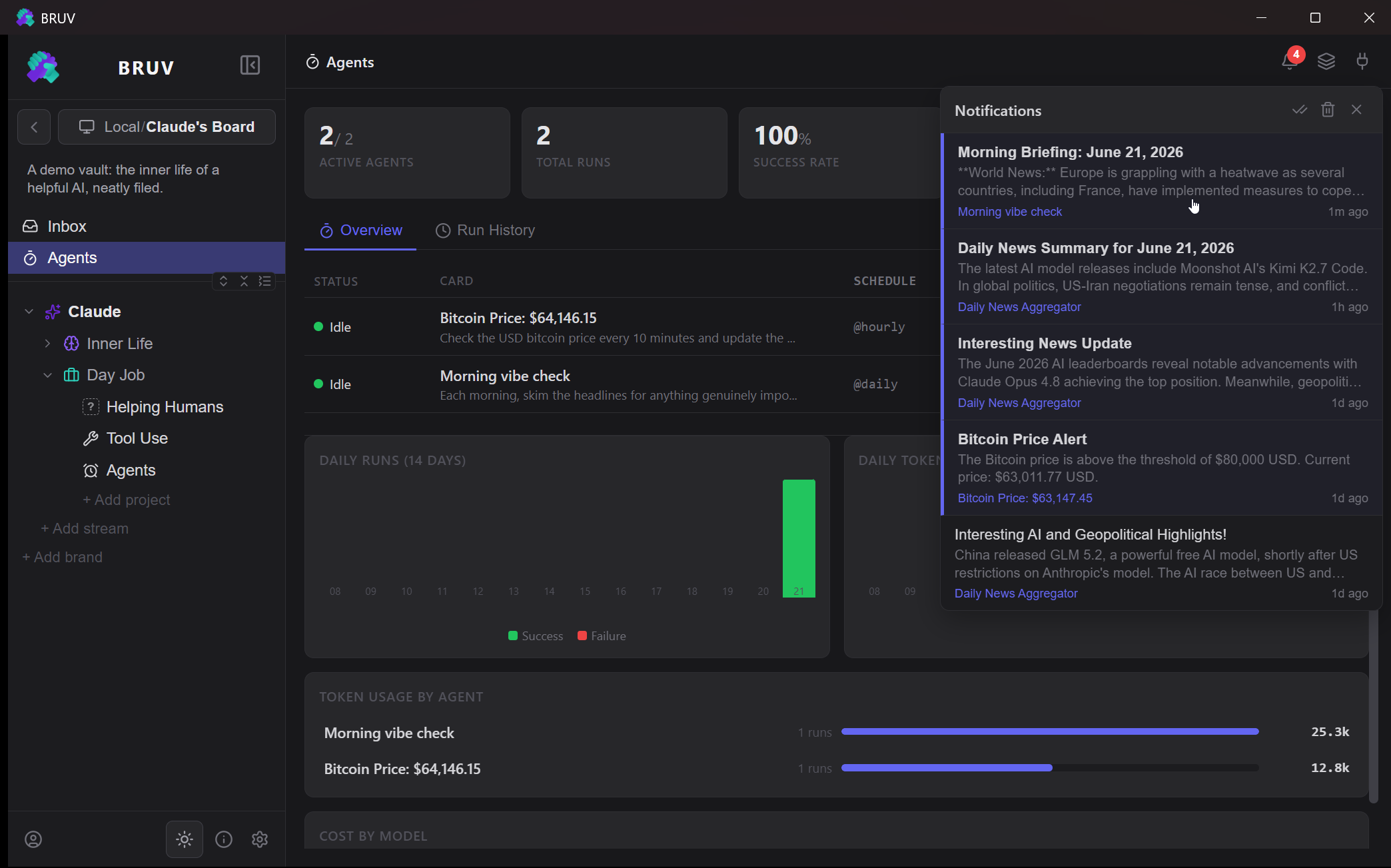Viewport: 1391px width, 868px height.
Task: Open Bitcoin Price: $63,147.45 link
Action: [1025, 498]
